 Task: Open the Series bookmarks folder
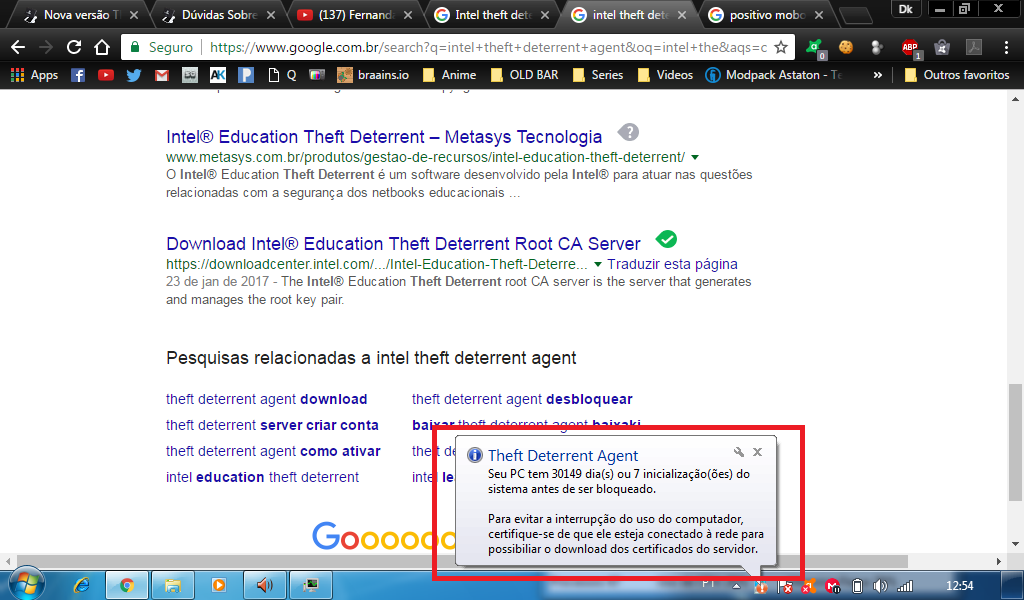(598, 75)
